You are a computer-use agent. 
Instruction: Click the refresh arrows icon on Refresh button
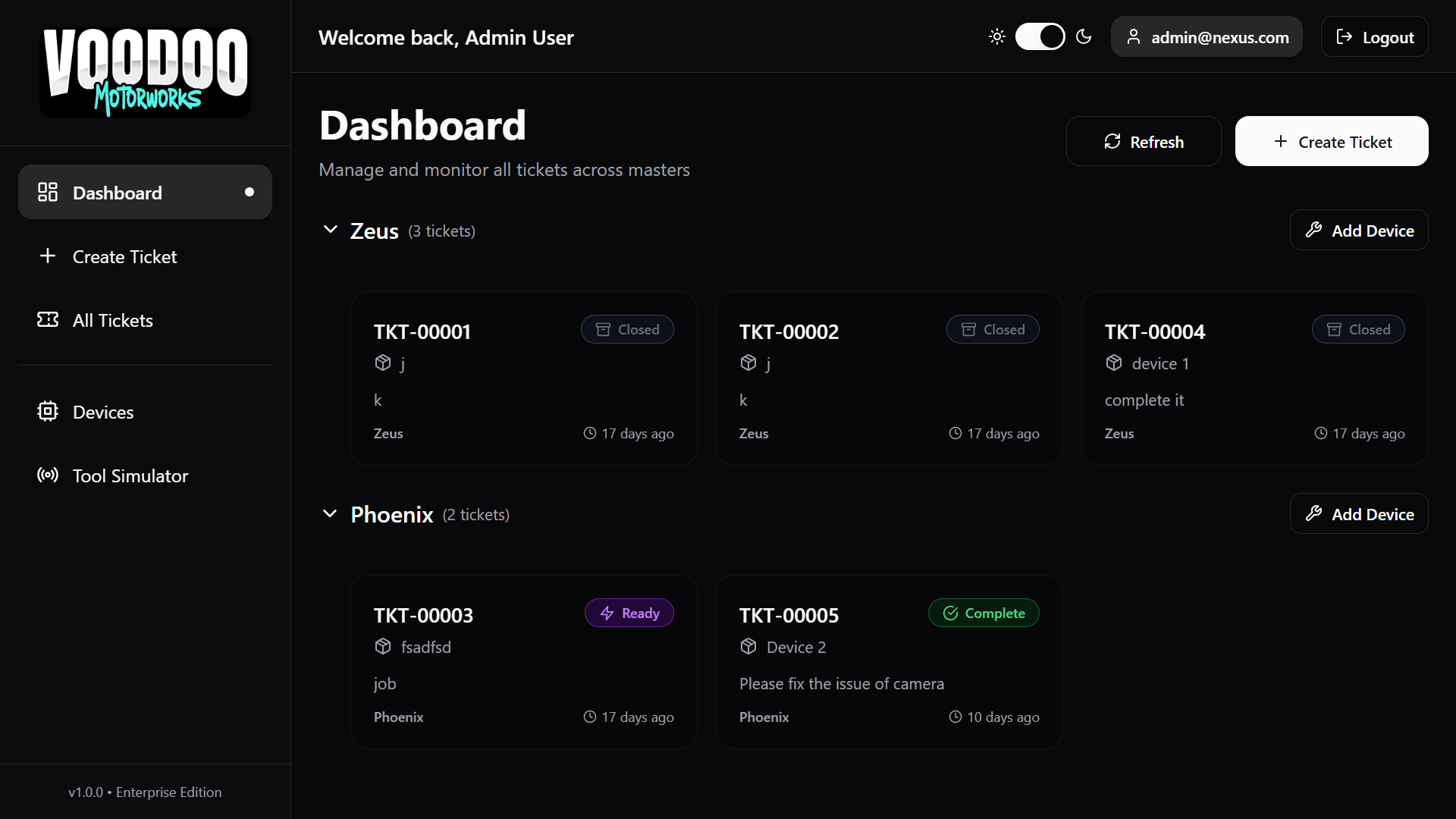click(x=1112, y=141)
